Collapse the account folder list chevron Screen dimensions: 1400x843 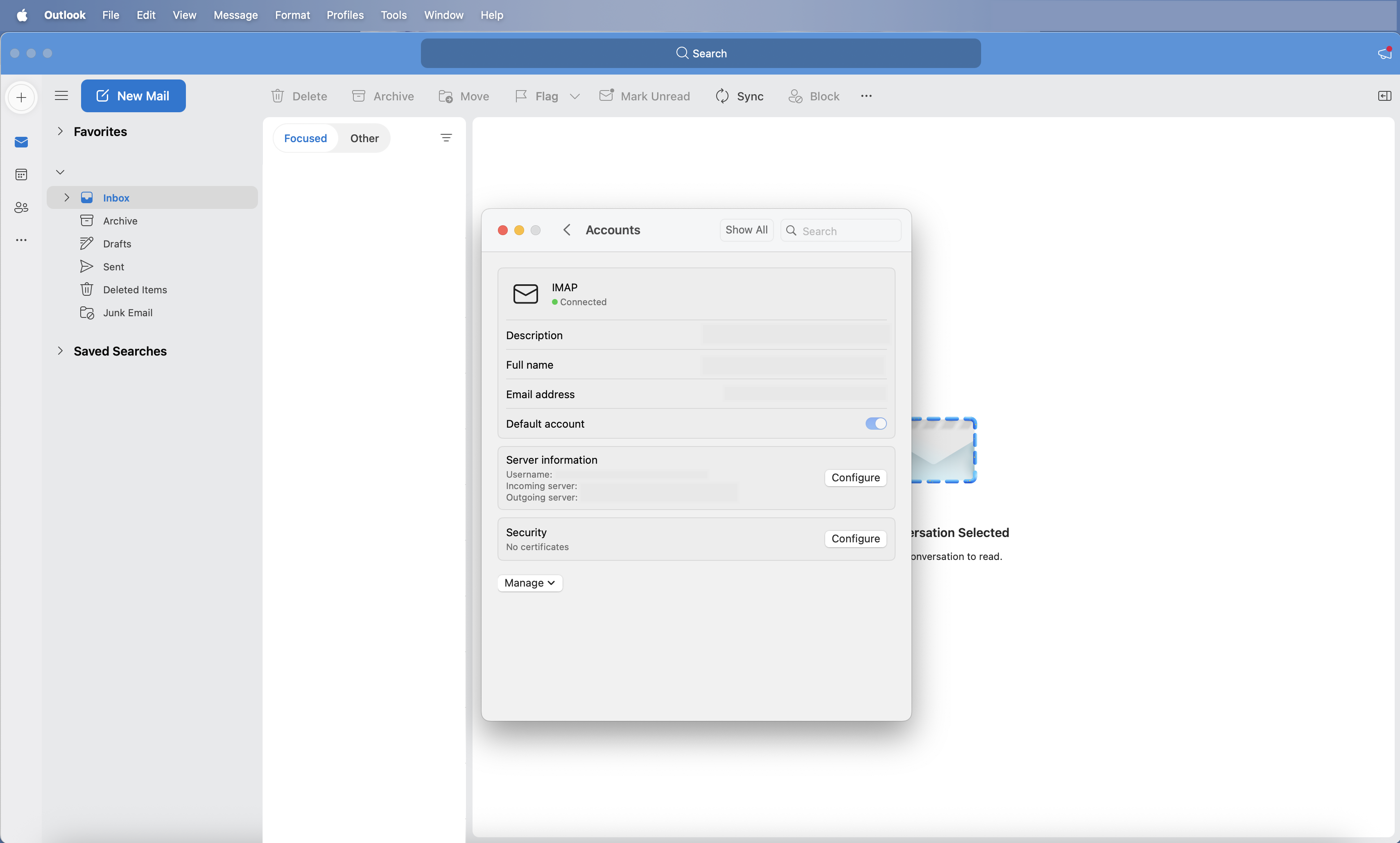[60, 172]
